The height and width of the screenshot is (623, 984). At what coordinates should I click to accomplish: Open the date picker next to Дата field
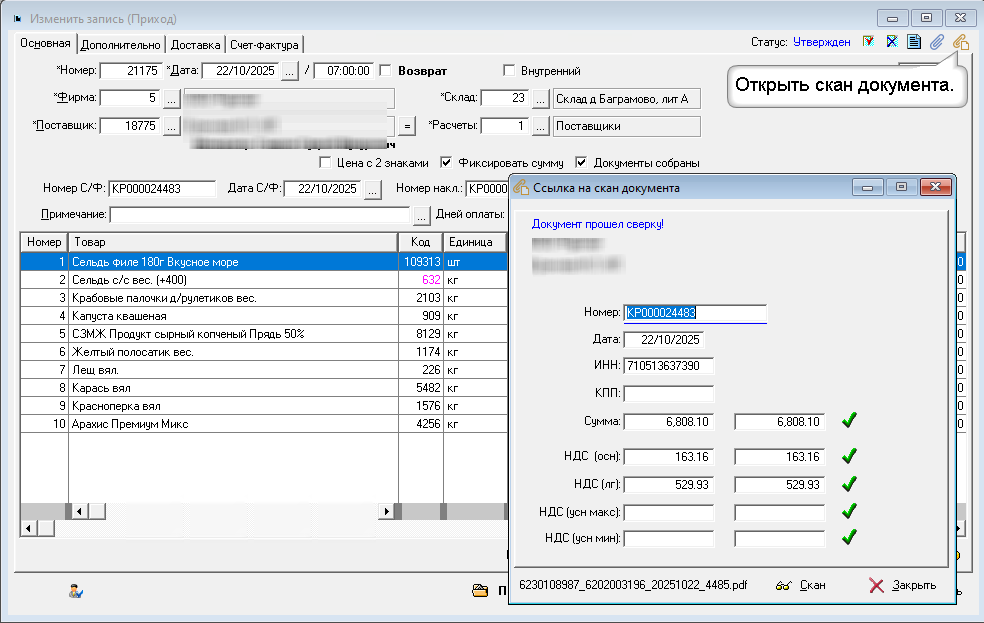(x=289, y=71)
